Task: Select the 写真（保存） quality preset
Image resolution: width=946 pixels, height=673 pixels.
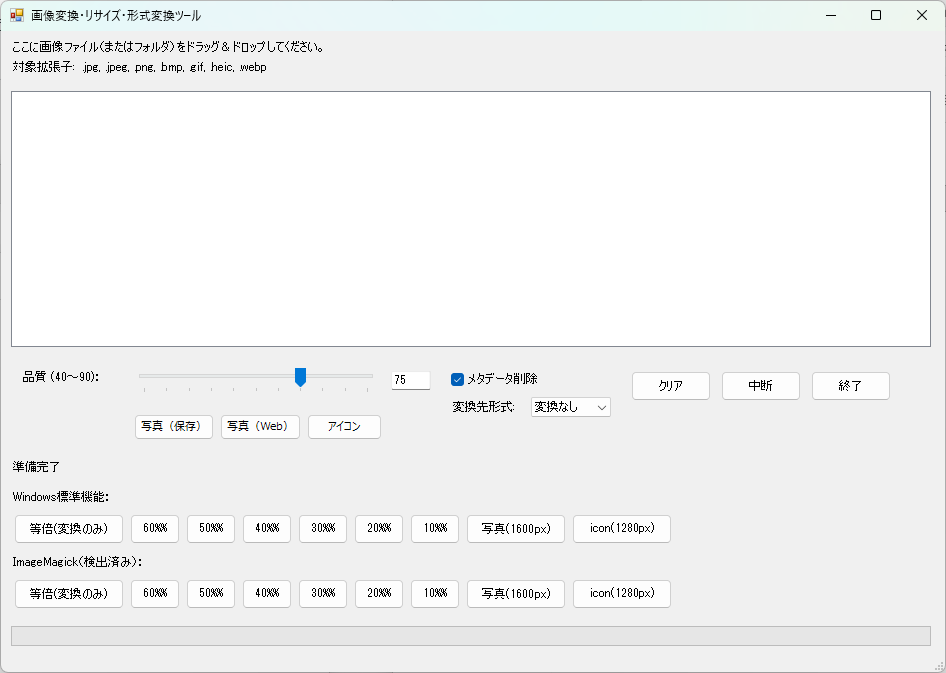Action: [x=173, y=426]
